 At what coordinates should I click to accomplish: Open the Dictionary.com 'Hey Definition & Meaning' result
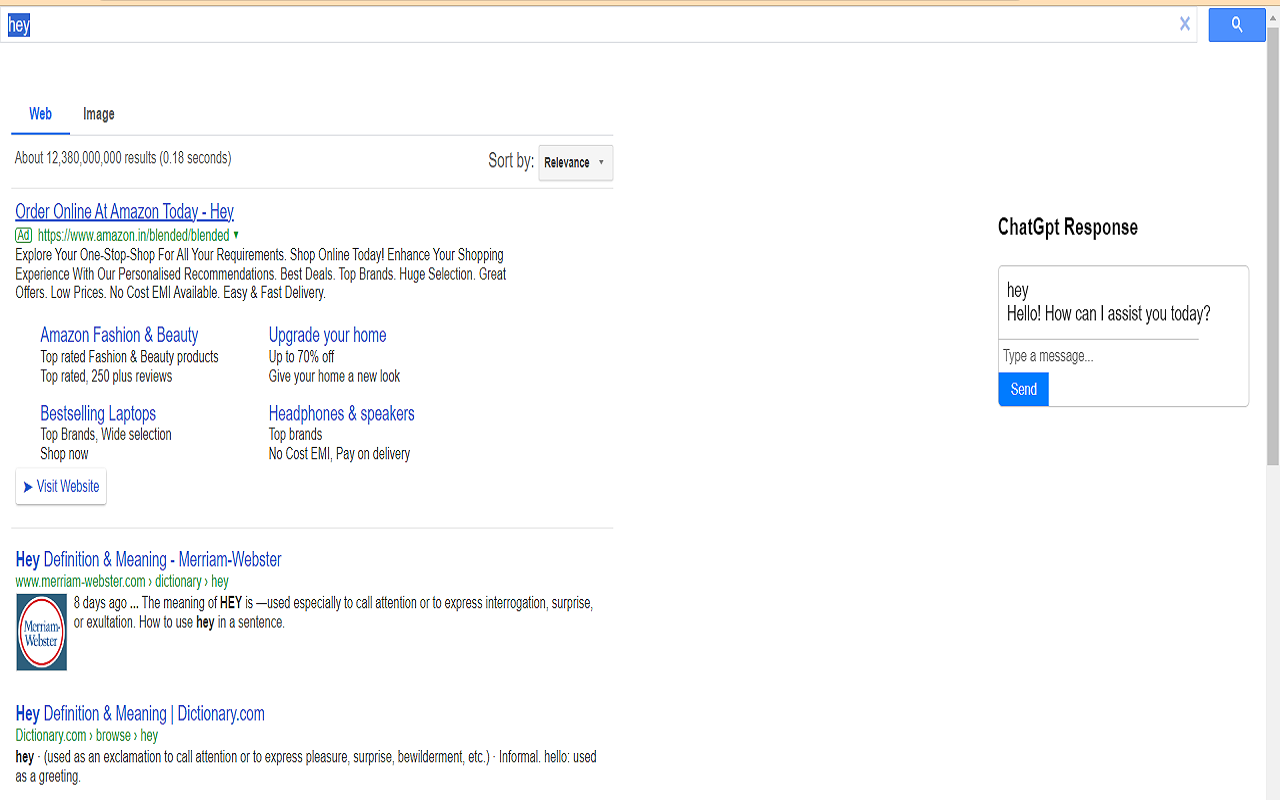click(139, 713)
